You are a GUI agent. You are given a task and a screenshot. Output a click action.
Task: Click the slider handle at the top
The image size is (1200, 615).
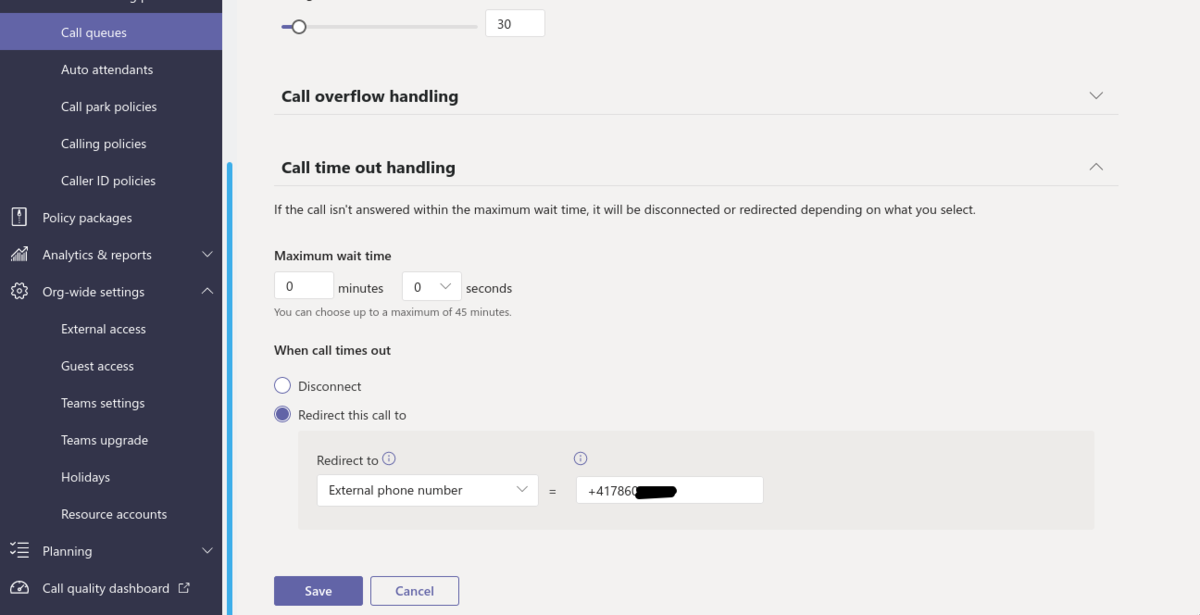[x=298, y=27]
